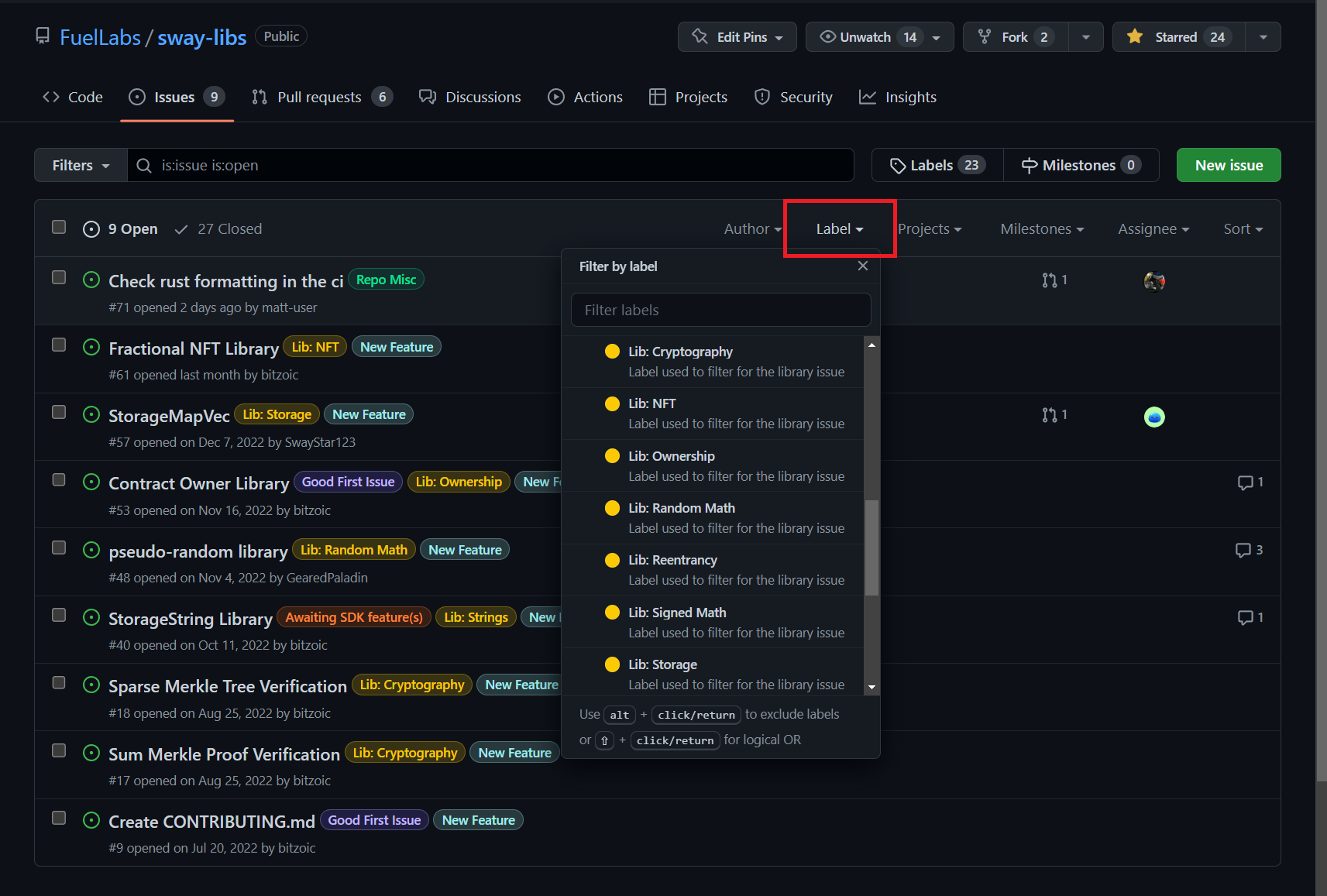Viewport: 1327px width, 896px height.
Task: Check the Check rust formatting issue checkbox
Action: [x=59, y=277]
